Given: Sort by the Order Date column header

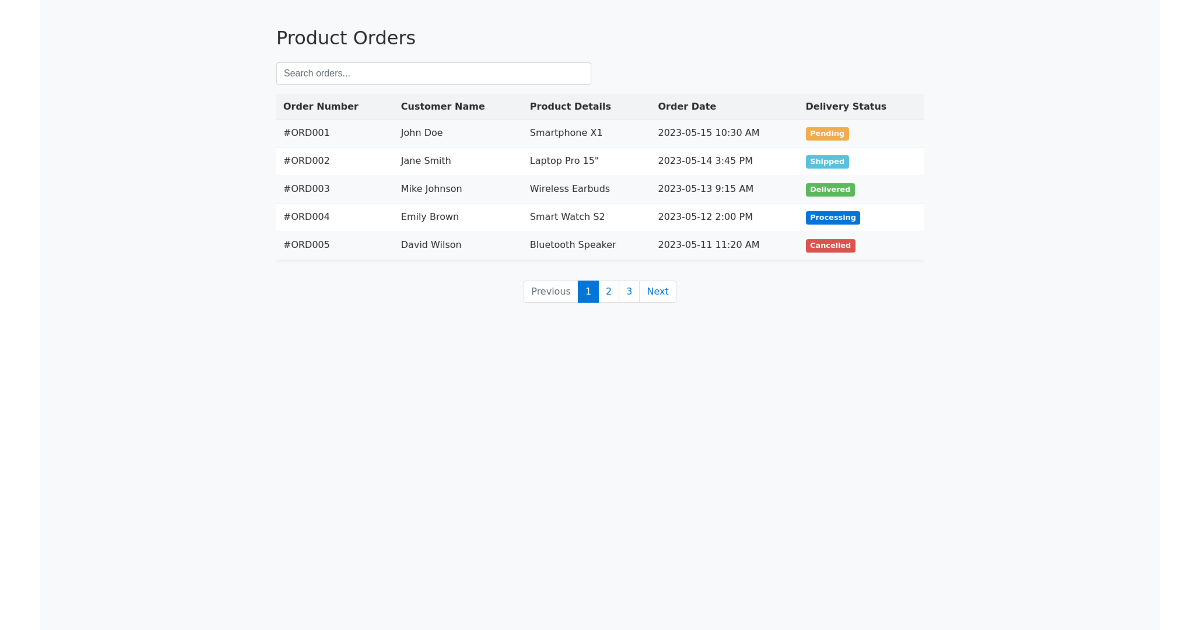Looking at the screenshot, I should pos(687,106).
